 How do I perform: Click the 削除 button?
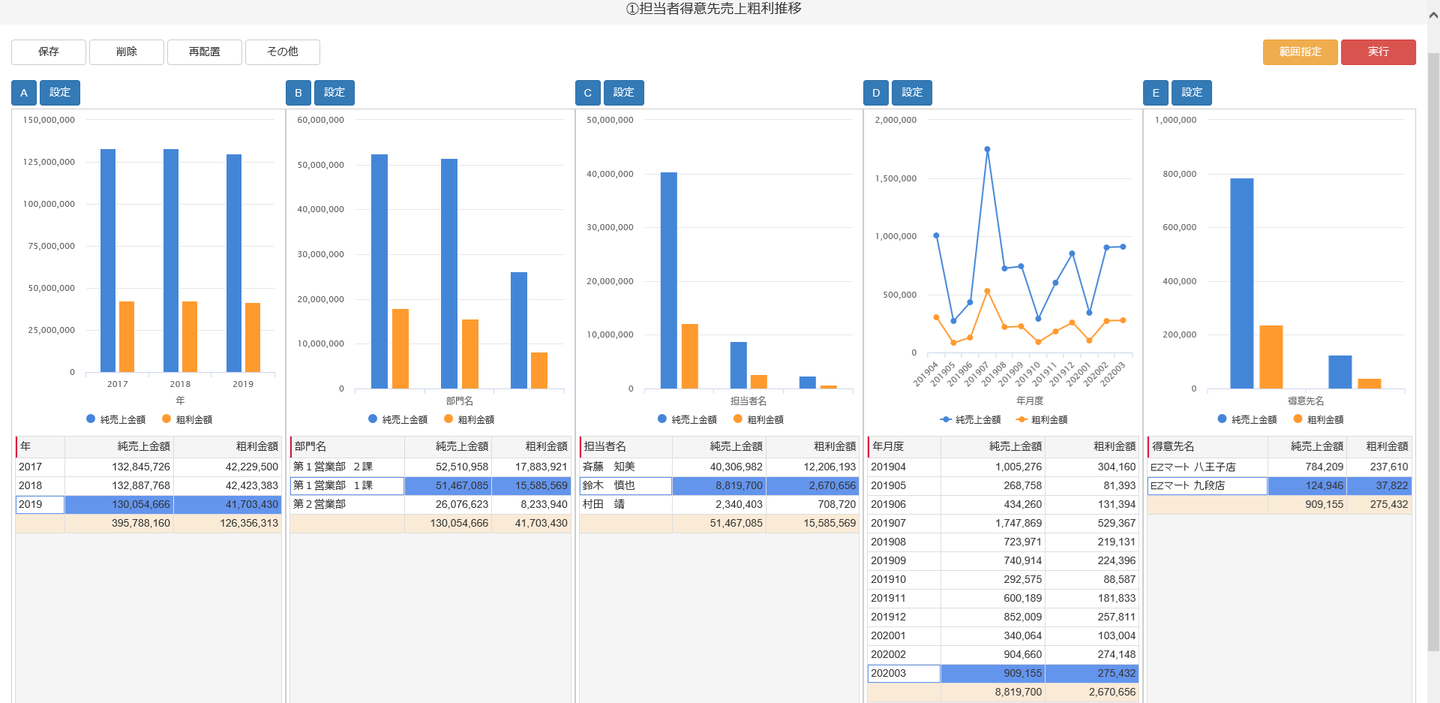(x=126, y=52)
